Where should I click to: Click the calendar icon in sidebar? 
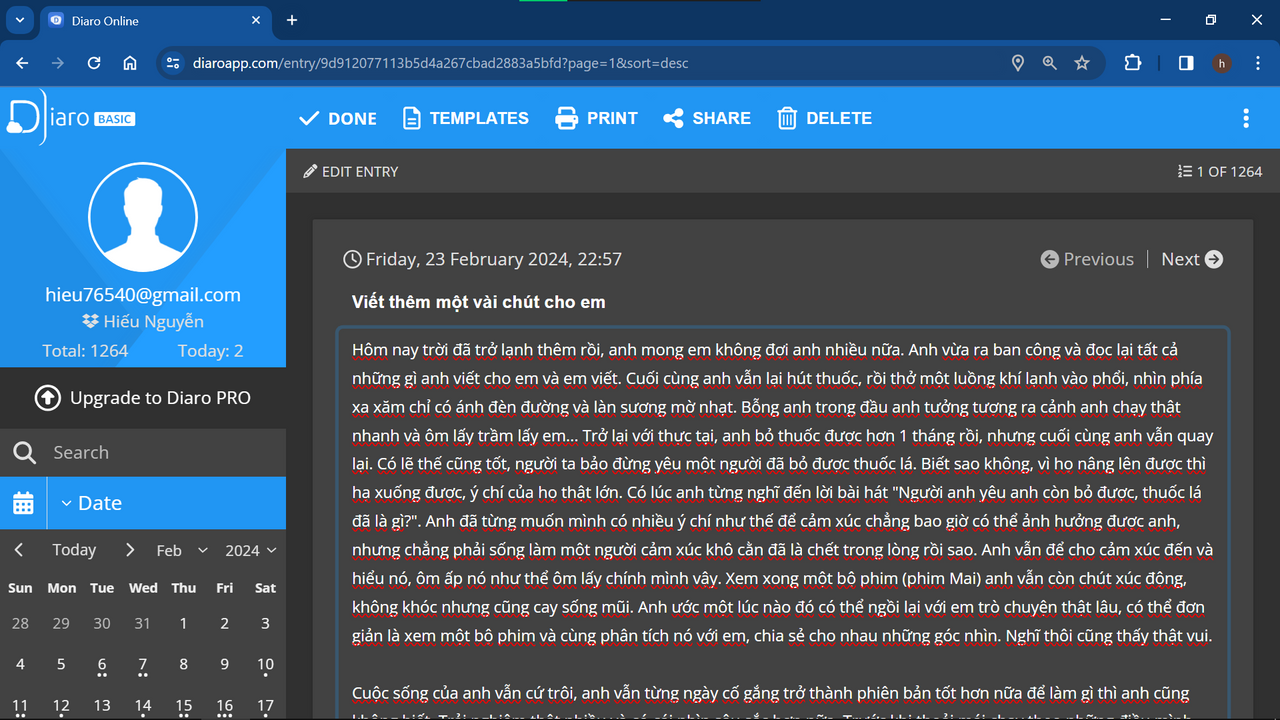23,503
